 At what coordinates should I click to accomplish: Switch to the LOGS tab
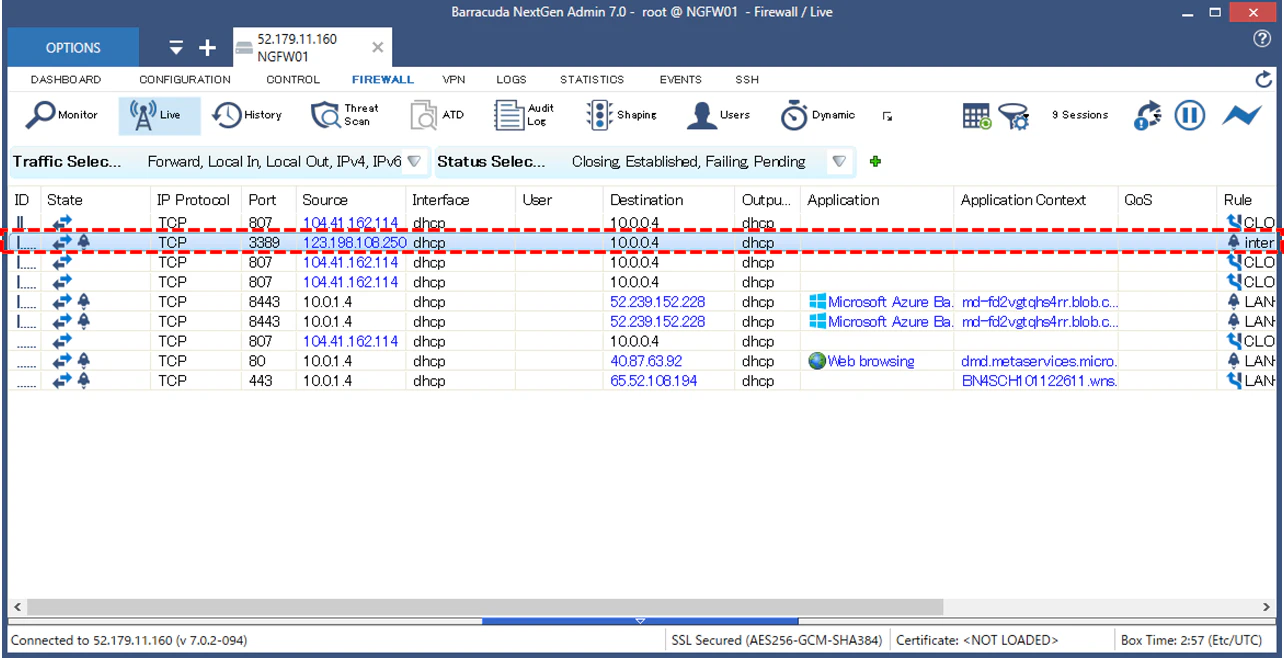click(x=511, y=80)
